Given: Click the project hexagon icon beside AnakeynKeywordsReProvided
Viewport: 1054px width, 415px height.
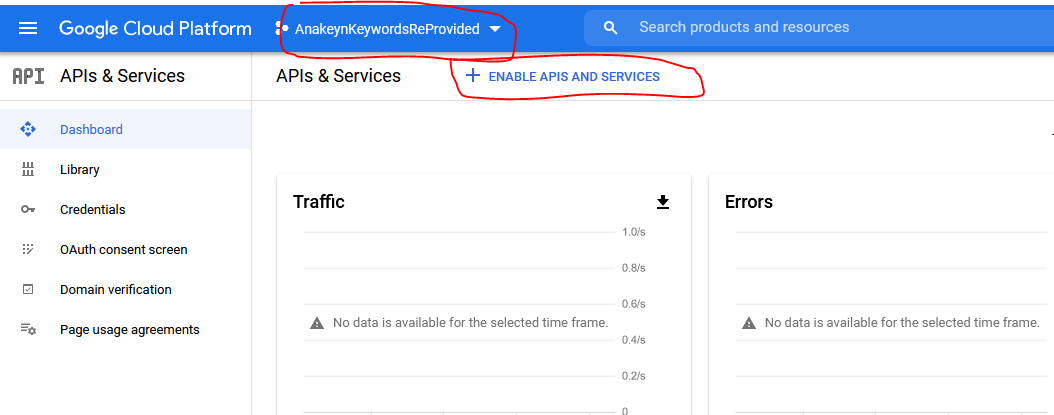Looking at the screenshot, I should [281, 28].
